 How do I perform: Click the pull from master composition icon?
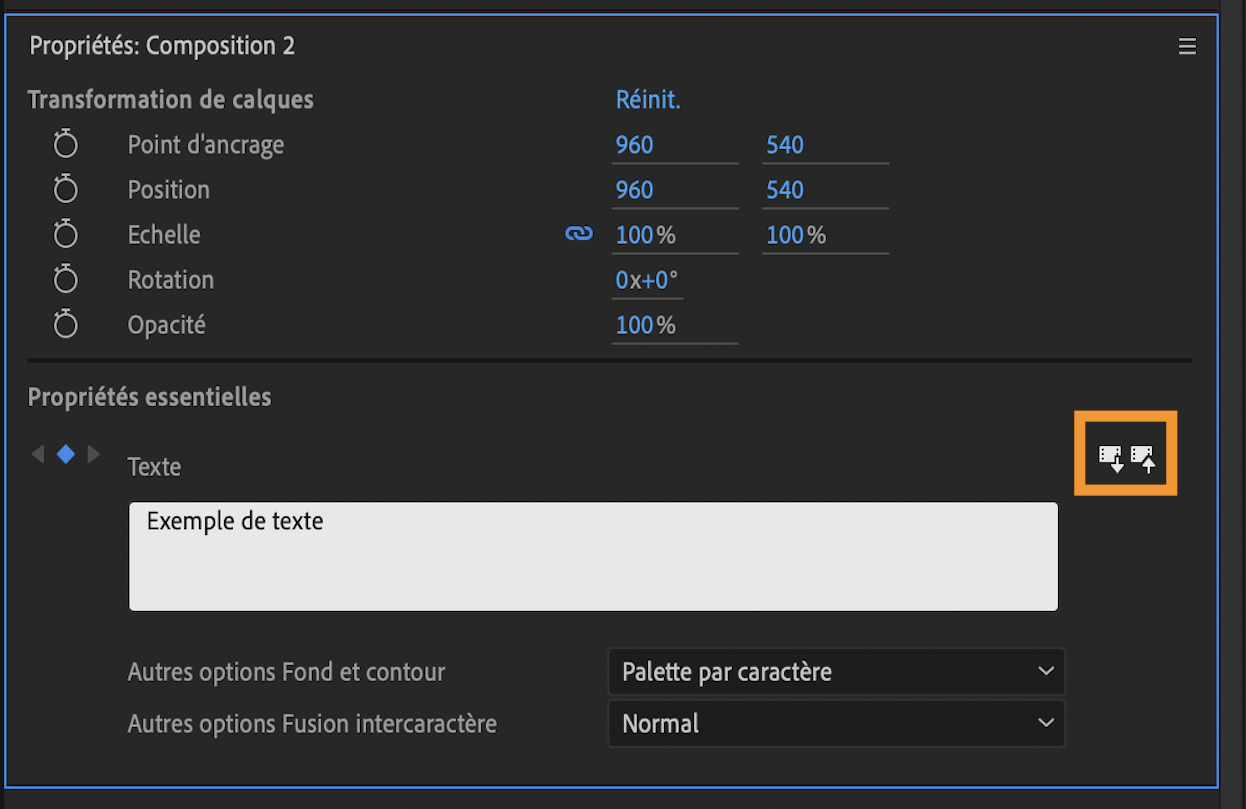pyautogui.click(x=1111, y=458)
